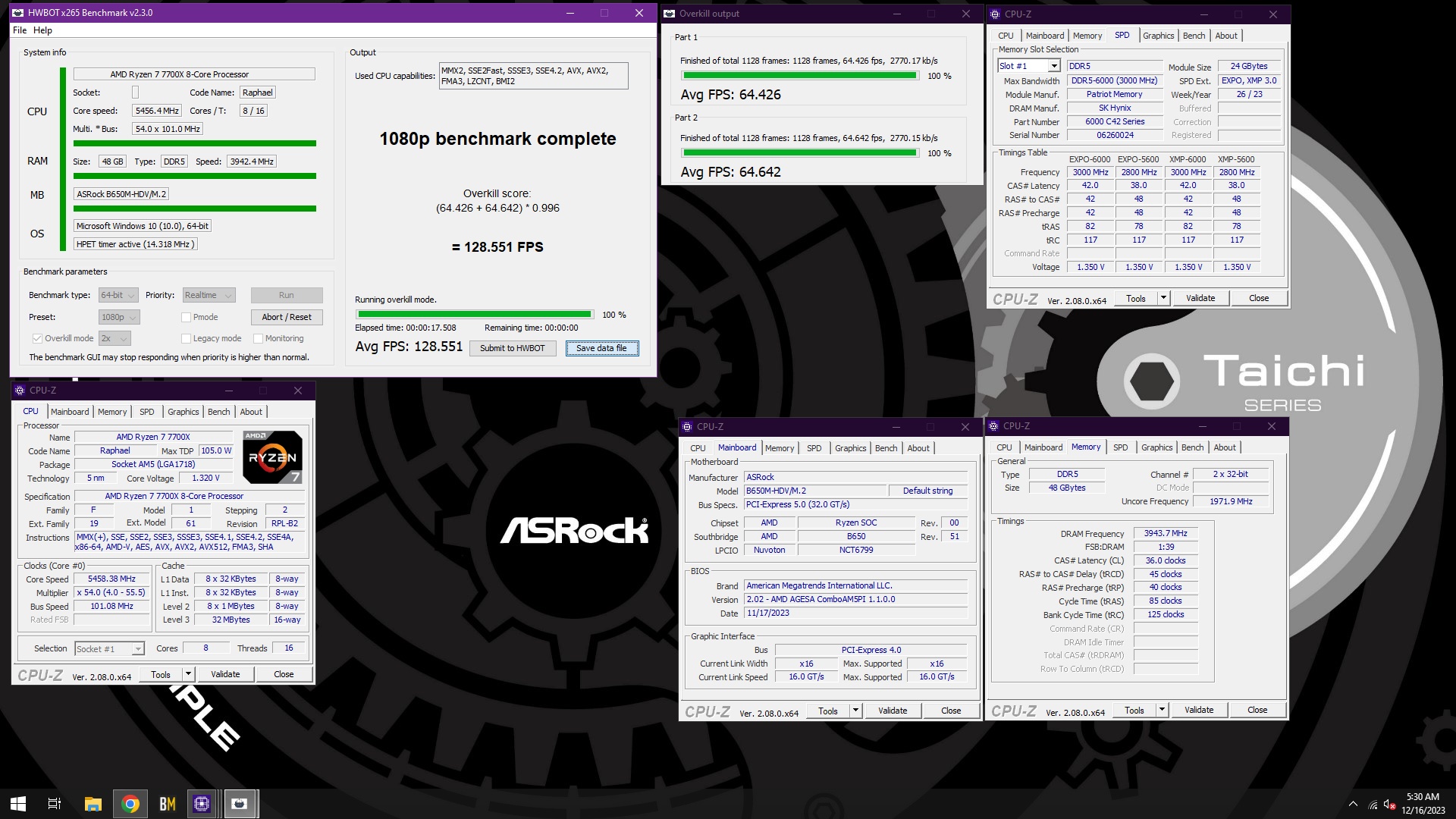
Task: Enable the Pmode checkbox
Action: pyautogui.click(x=186, y=317)
